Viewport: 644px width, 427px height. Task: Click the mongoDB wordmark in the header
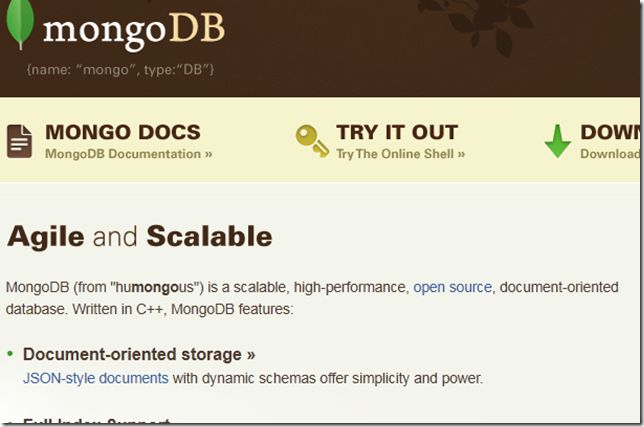pyautogui.click(x=134, y=31)
